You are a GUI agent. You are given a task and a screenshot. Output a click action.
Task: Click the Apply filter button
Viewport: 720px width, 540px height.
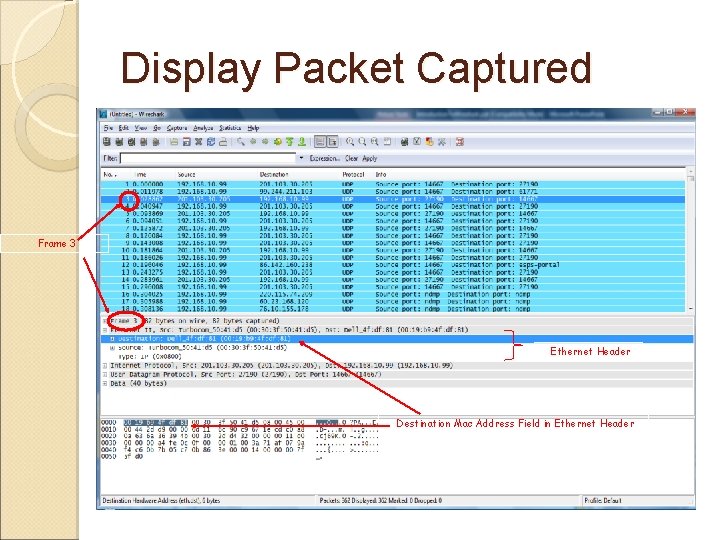(x=370, y=158)
